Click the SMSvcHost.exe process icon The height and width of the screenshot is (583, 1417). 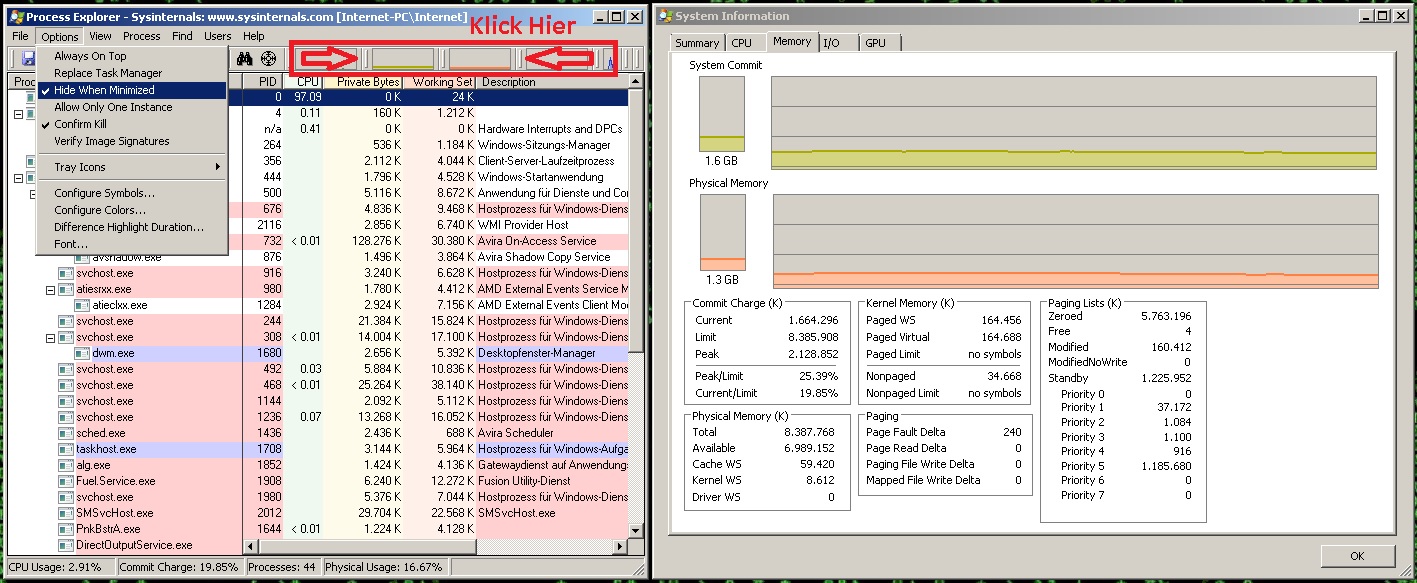(x=66, y=513)
